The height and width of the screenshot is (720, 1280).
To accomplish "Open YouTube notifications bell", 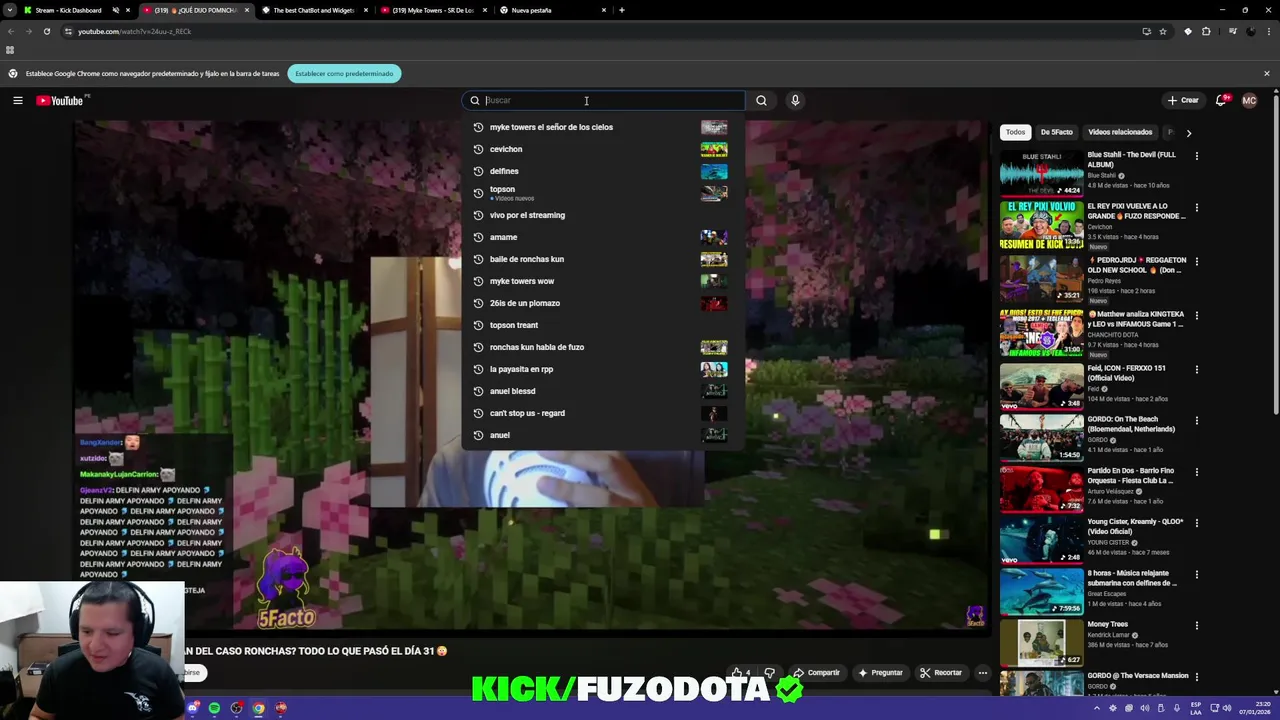I will point(1221,100).
